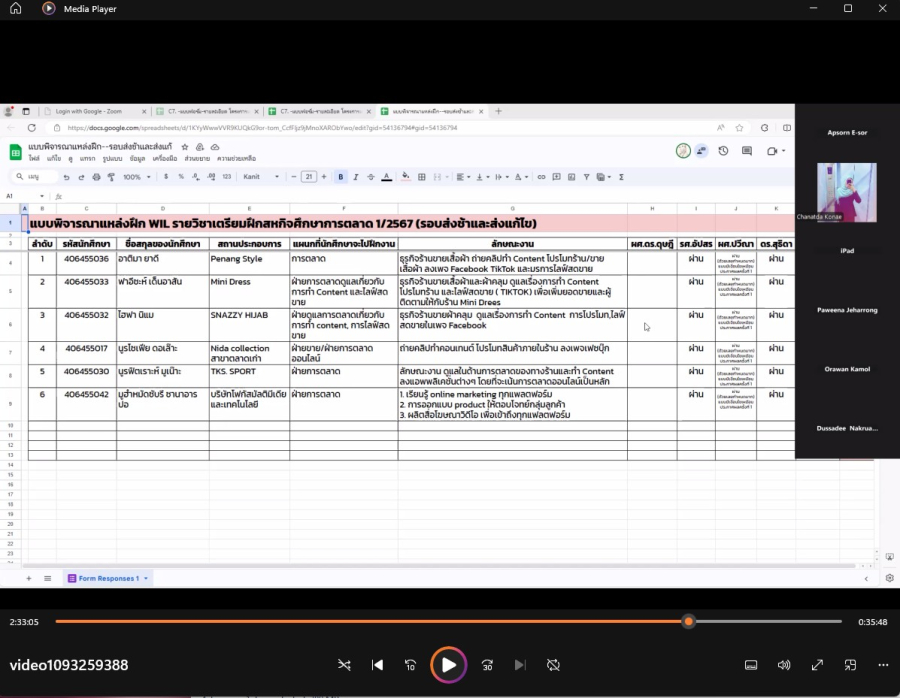Open the horizontal align dropdown
This screenshot has width=900, height=698.
pos(463,177)
